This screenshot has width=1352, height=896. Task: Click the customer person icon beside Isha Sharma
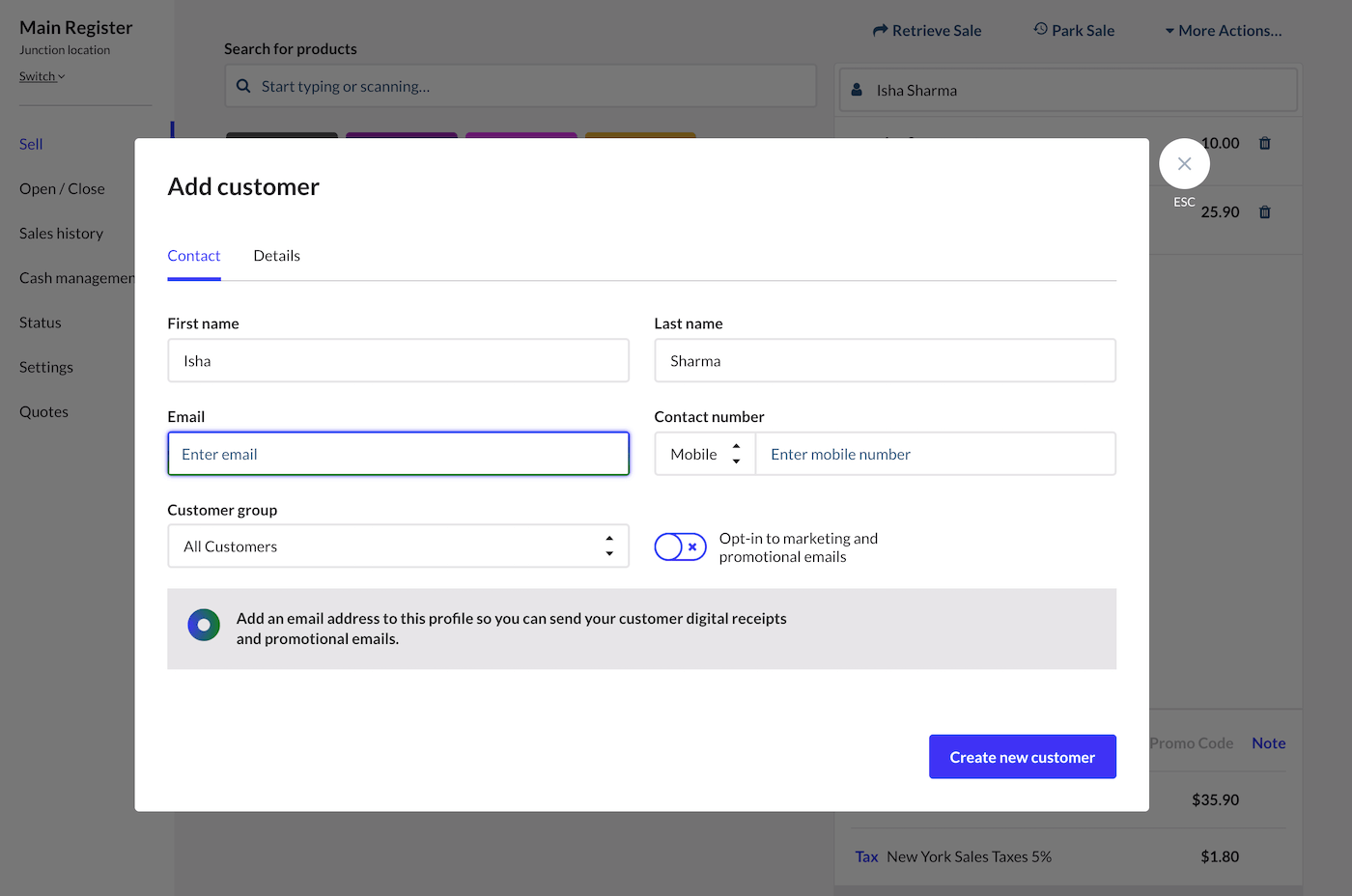[857, 90]
